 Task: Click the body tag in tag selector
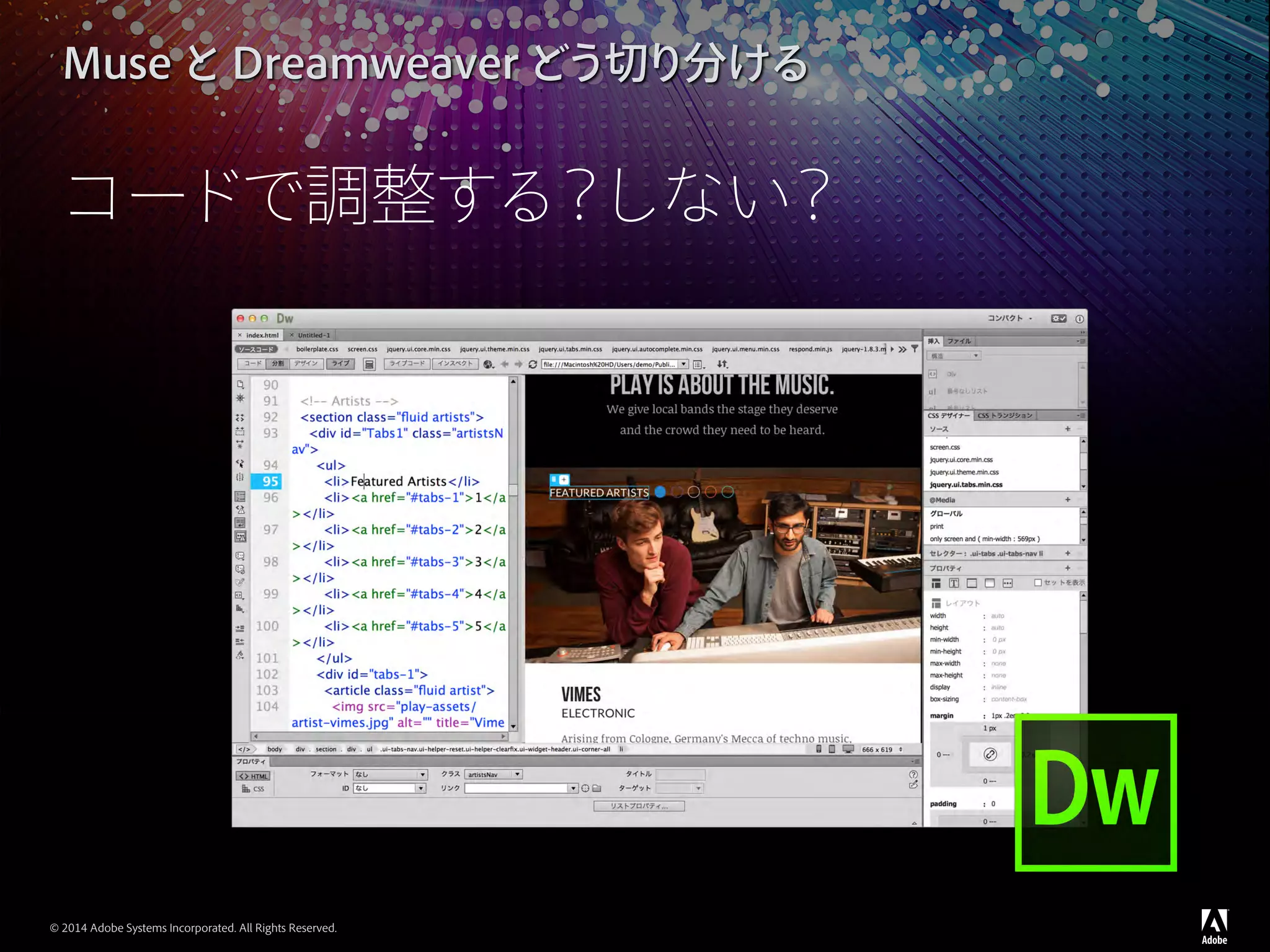[274, 749]
